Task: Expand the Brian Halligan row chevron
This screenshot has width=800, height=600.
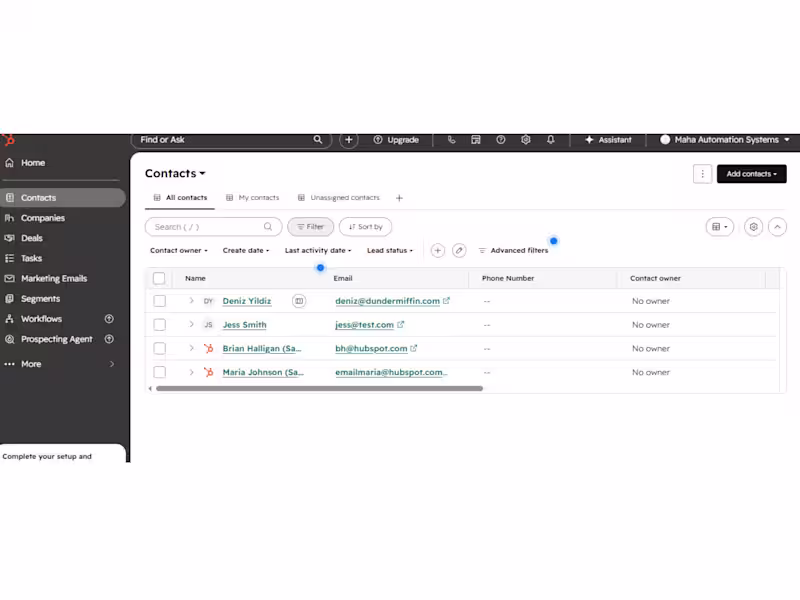Action: (191, 348)
